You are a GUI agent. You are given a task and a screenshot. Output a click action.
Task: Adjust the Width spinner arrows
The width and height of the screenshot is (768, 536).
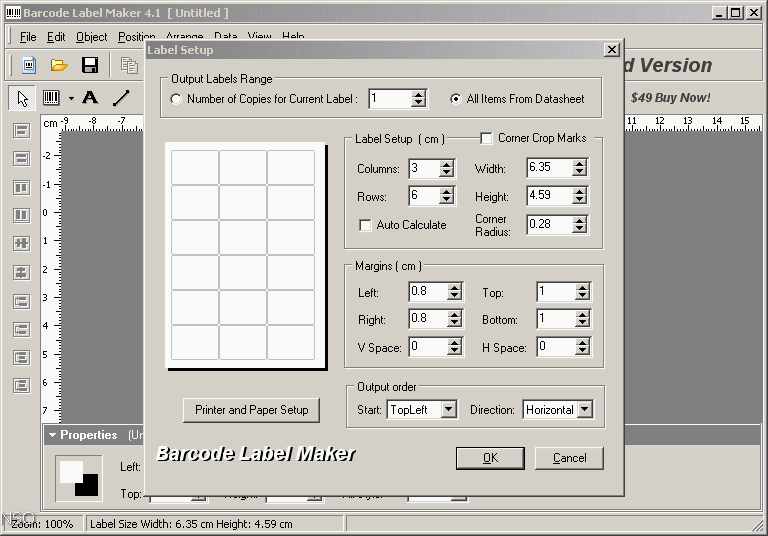pyautogui.click(x=580, y=168)
